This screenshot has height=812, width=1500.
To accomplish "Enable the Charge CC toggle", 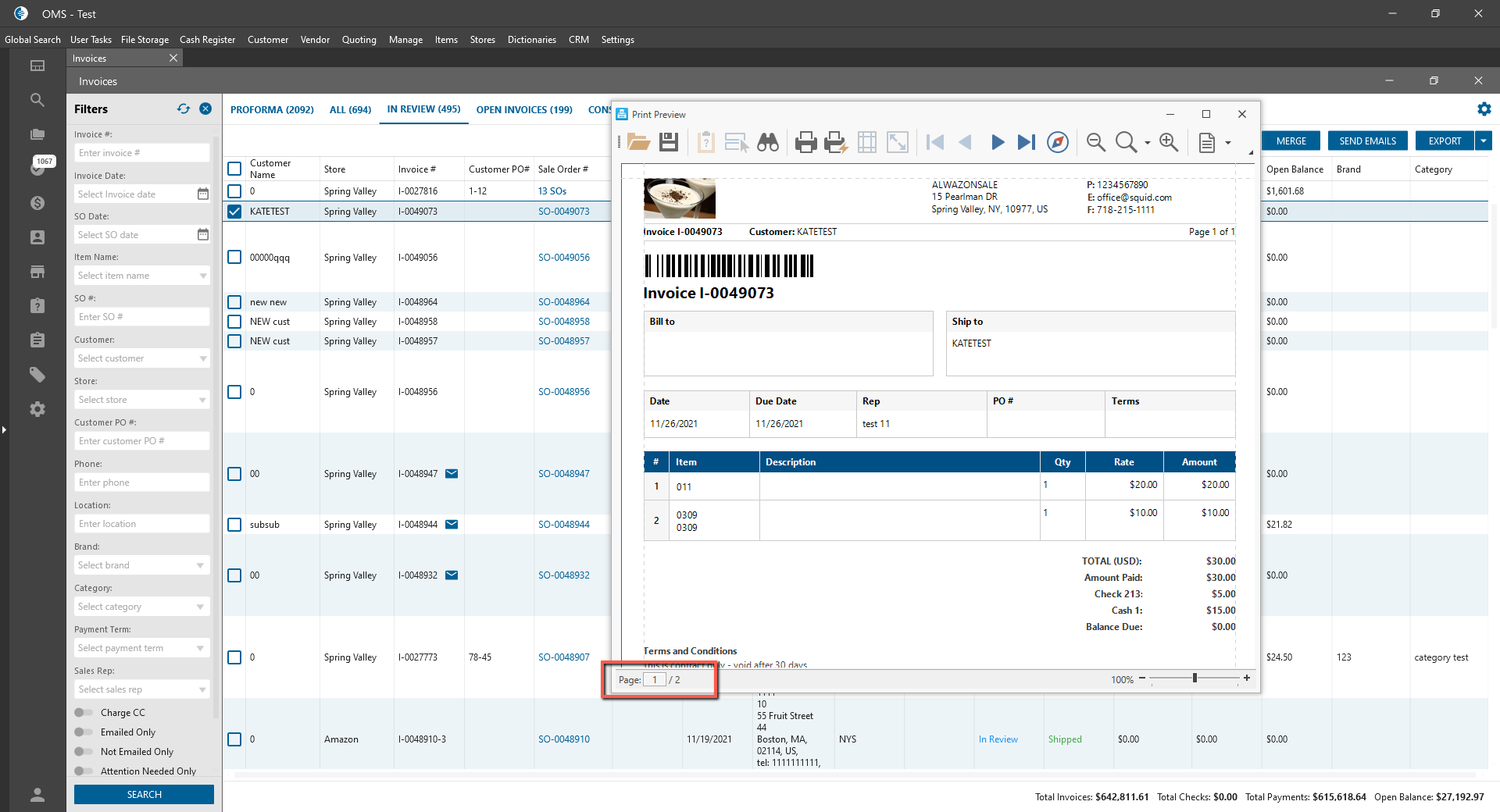I will (83, 713).
